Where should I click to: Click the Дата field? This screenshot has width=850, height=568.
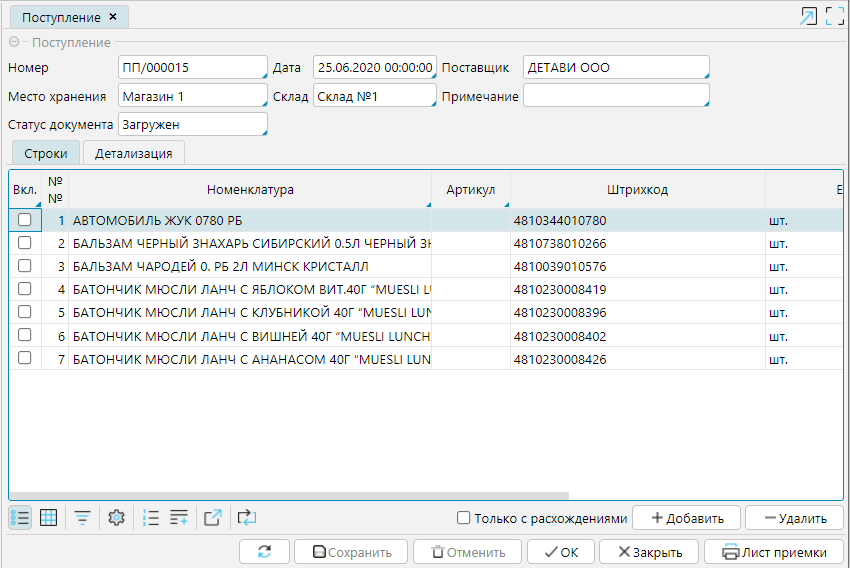pos(375,67)
